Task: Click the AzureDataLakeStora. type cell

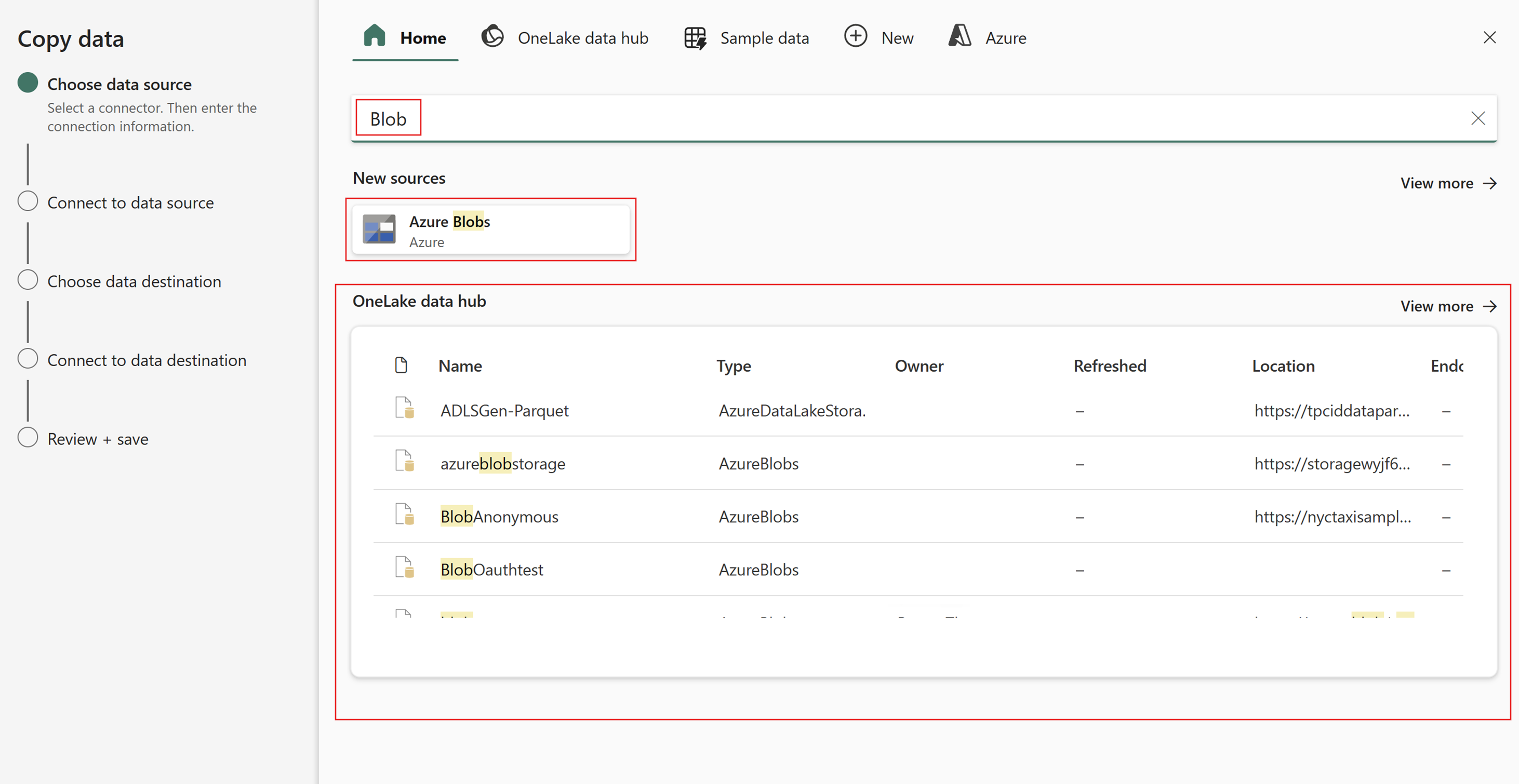Action: [x=792, y=411]
